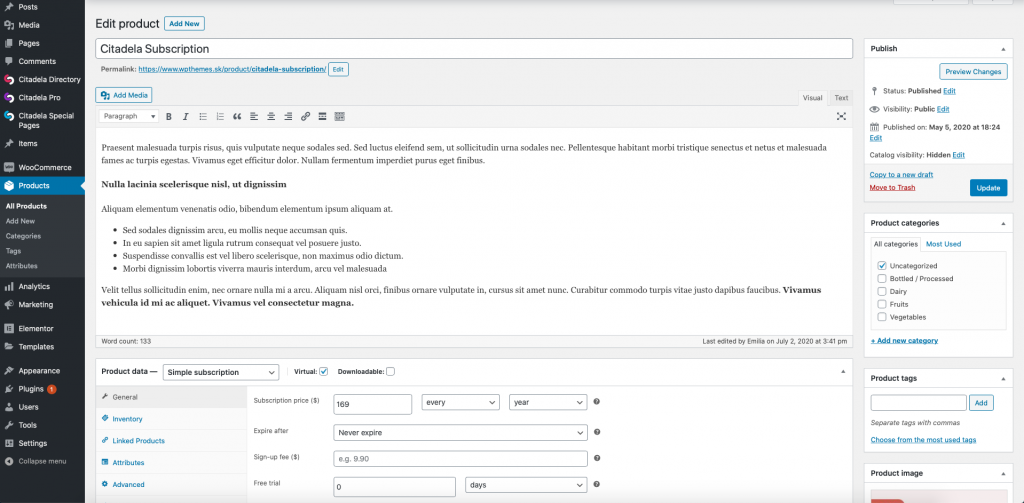Image resolution: width=1024 pixels, height=503 pixels.
Task: Click the Update button
Action: coord(988,188)
